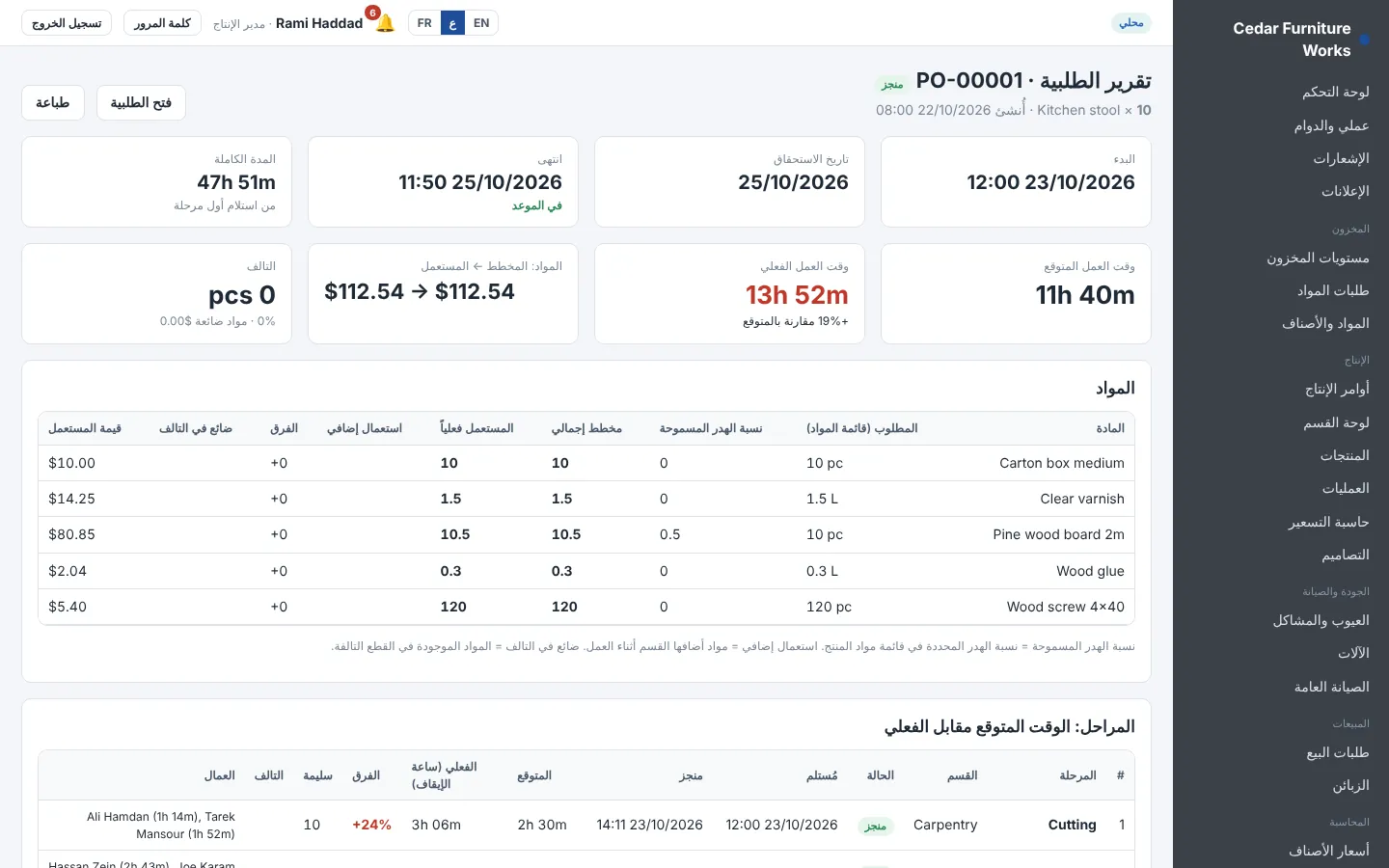Screen dimensions: 1389x868
Task: Open الزبائن in the sidebar
Action: pos(1350,785)
